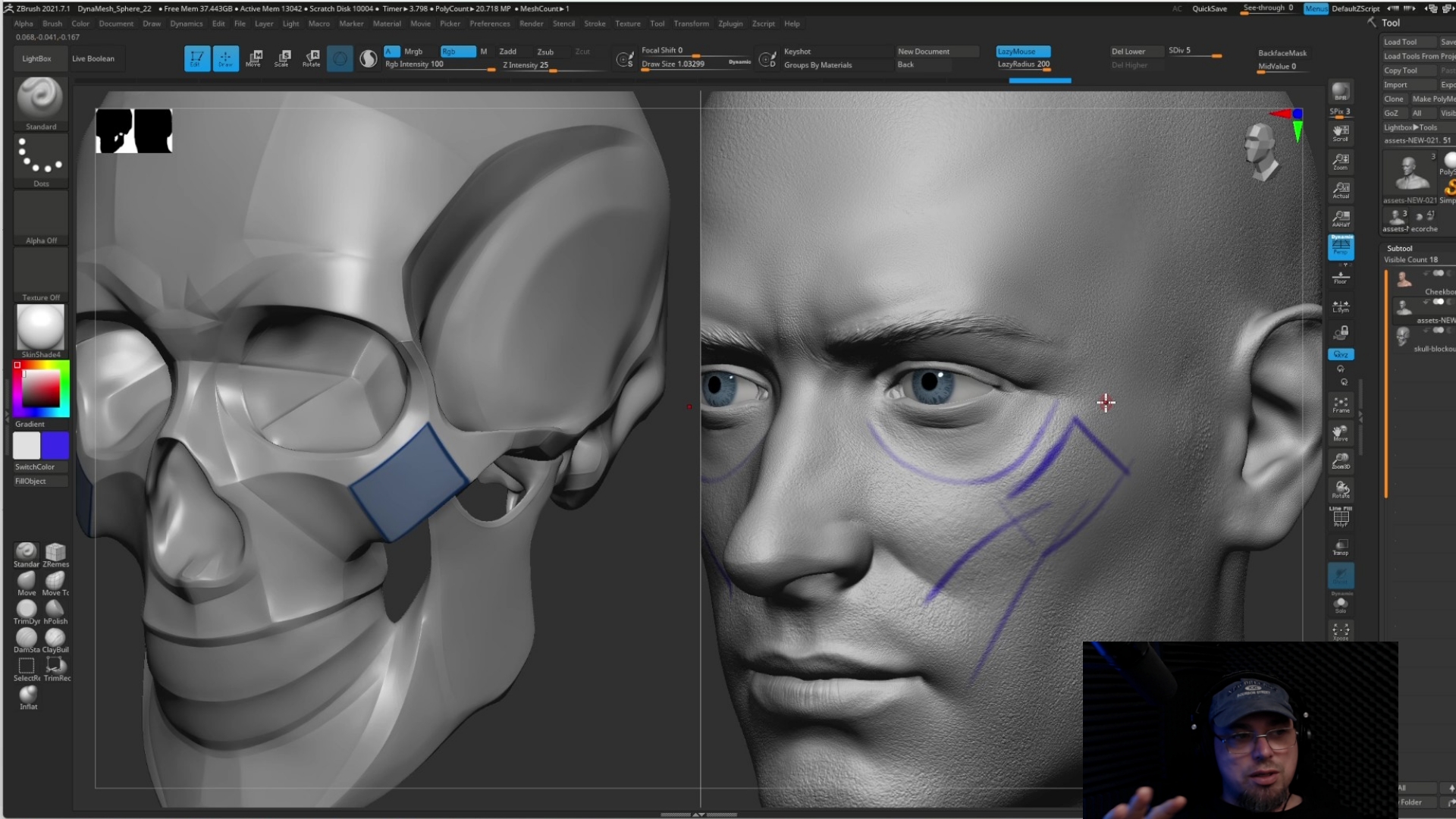Adjust the Rgb Intensity slider
This screenshot has width=1456, height=819.
point(440,64)
